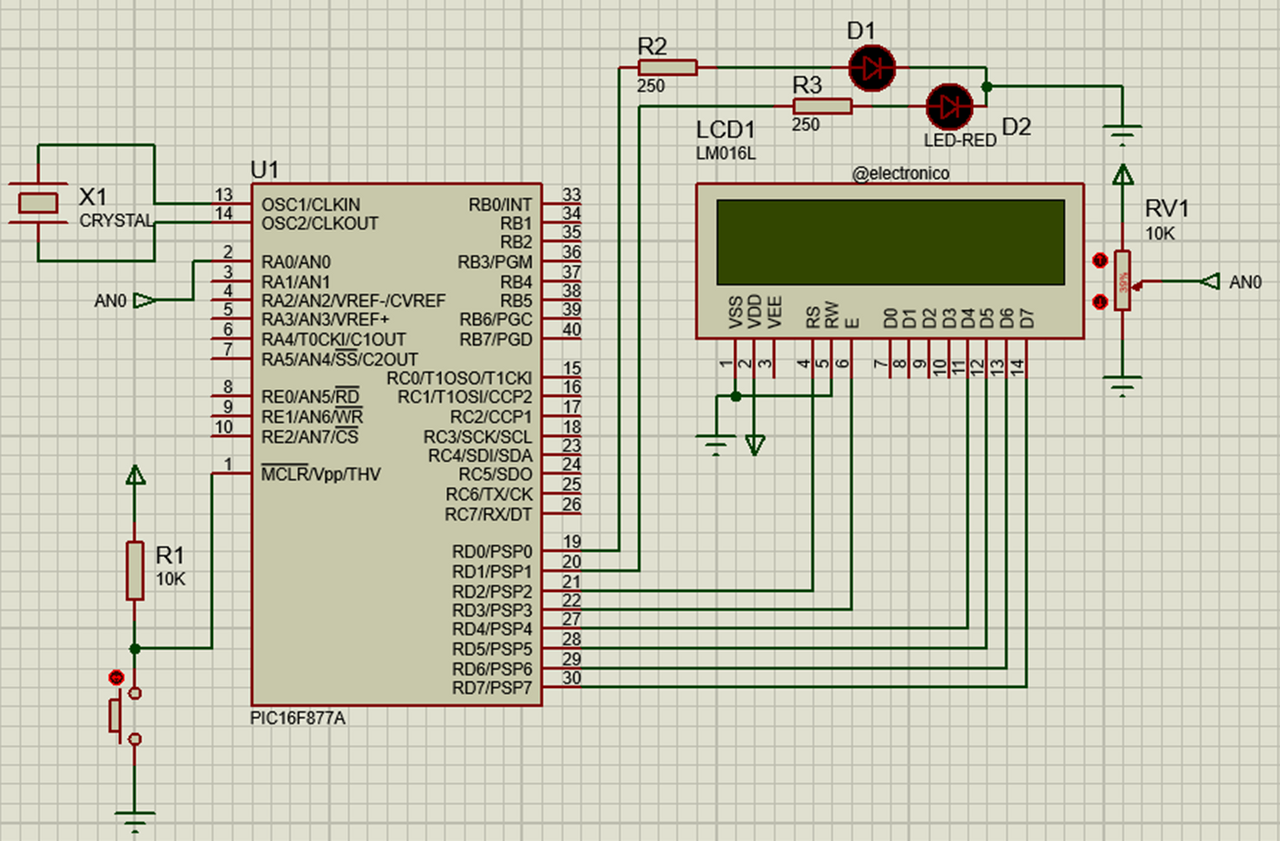Viewport: 1280px width, 841px height.
Task: Click the MCLR/Vpp/THV pin label
Action: 321,473
